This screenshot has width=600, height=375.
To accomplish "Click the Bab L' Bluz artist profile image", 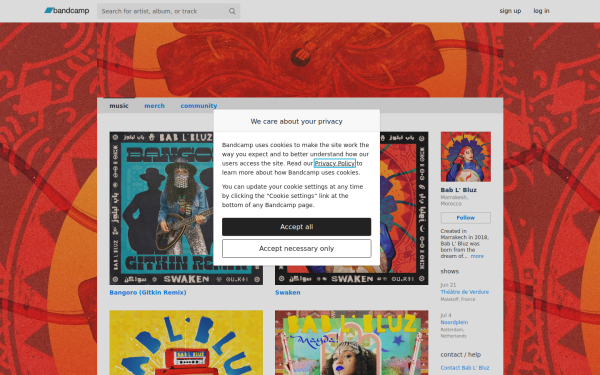I will [x=466, y=157].
